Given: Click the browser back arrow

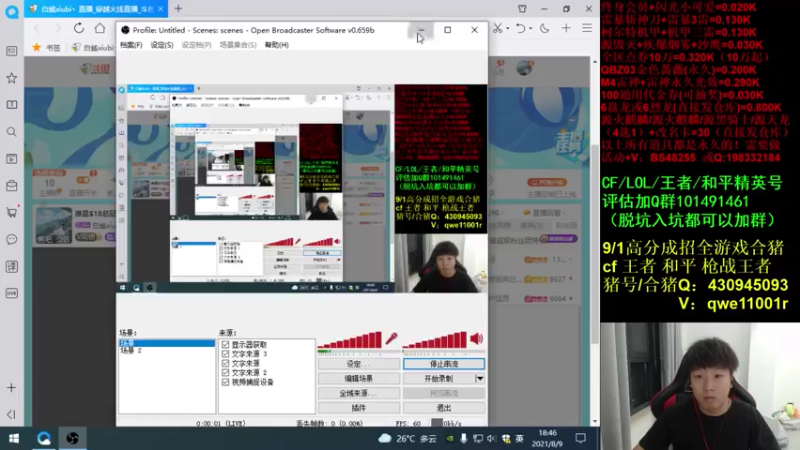Looking at the screenshot, I should click(x=37, y=28).
